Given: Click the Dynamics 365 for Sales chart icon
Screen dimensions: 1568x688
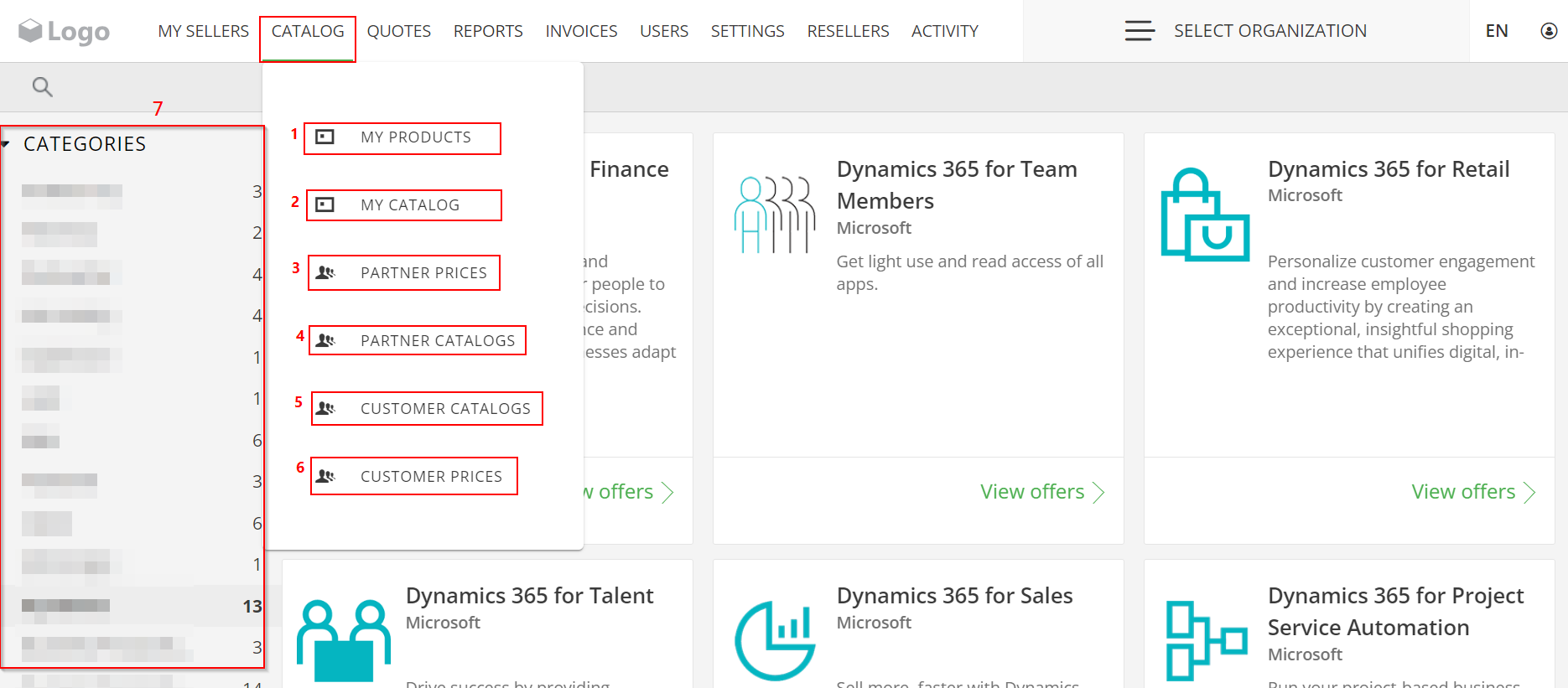Looking at the screenshot, I should pyautogui.click(x=775, y=641).
